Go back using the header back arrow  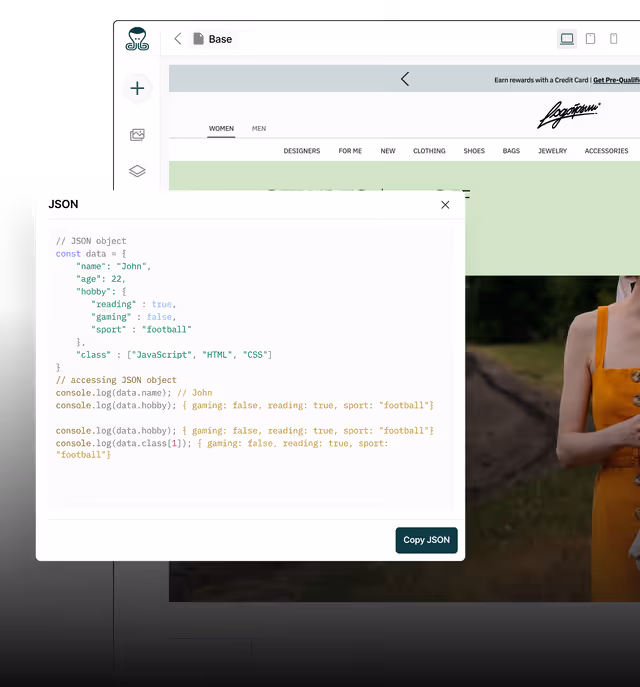[x=178, y=39]
